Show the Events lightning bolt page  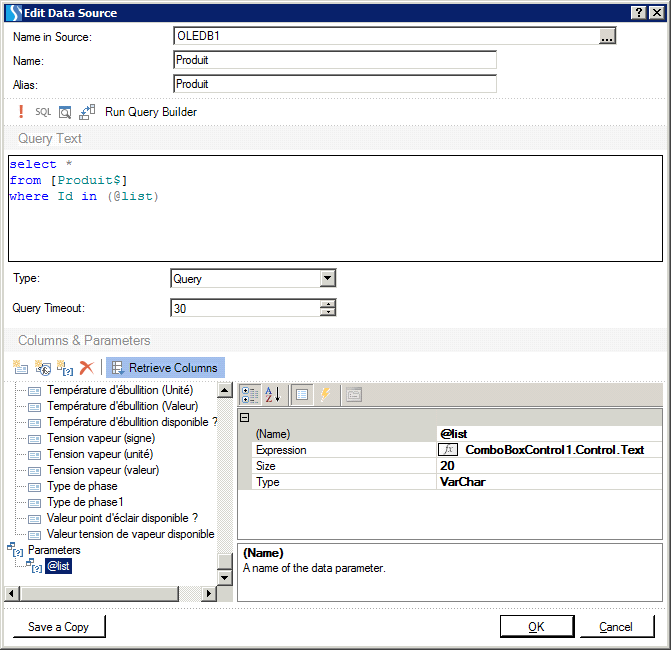(325, 395)
